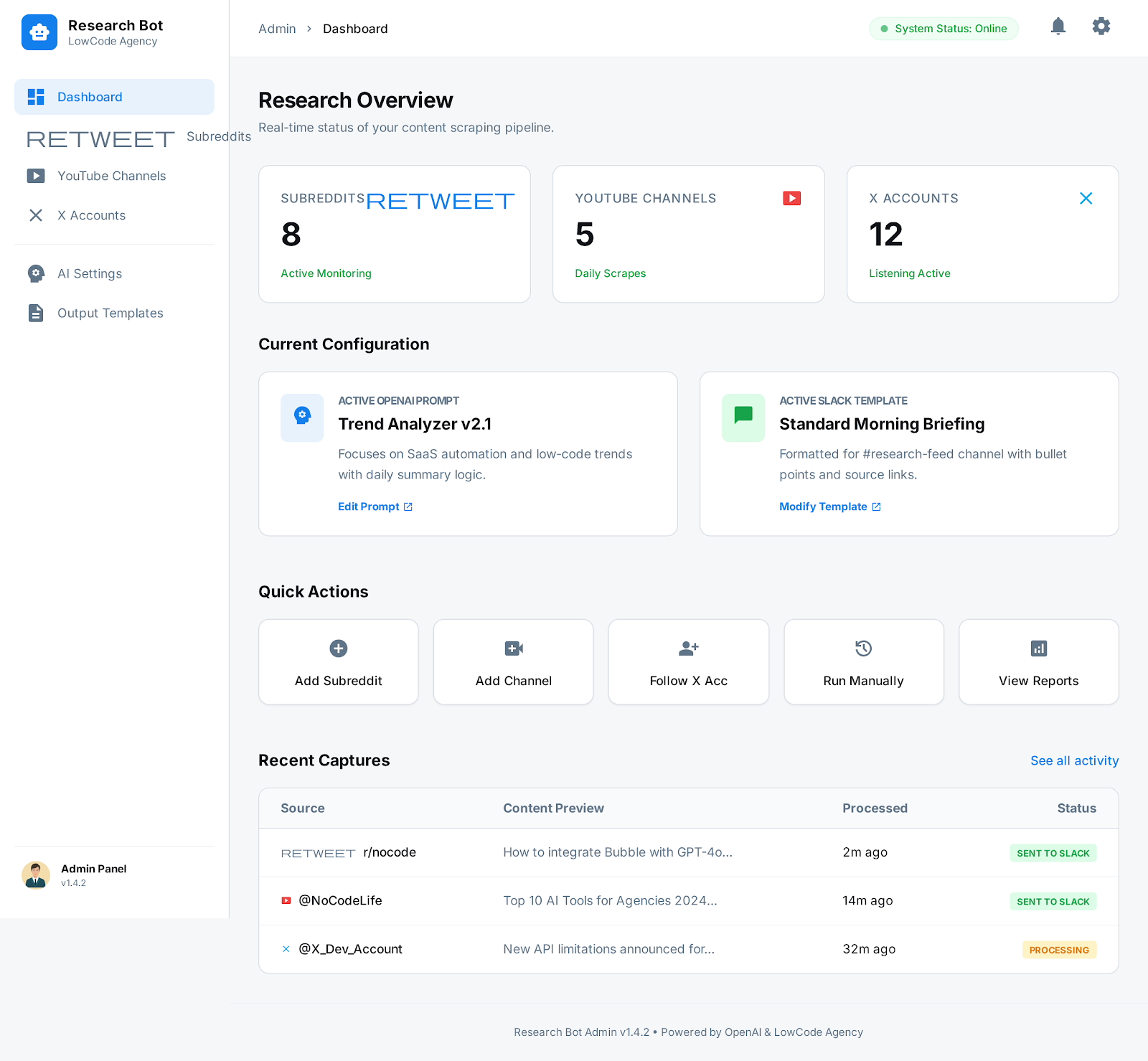Select Output Templates in the sidebar
Image resolution: width=1148 pixels, height=1061 pixels.
pos(110,313)
